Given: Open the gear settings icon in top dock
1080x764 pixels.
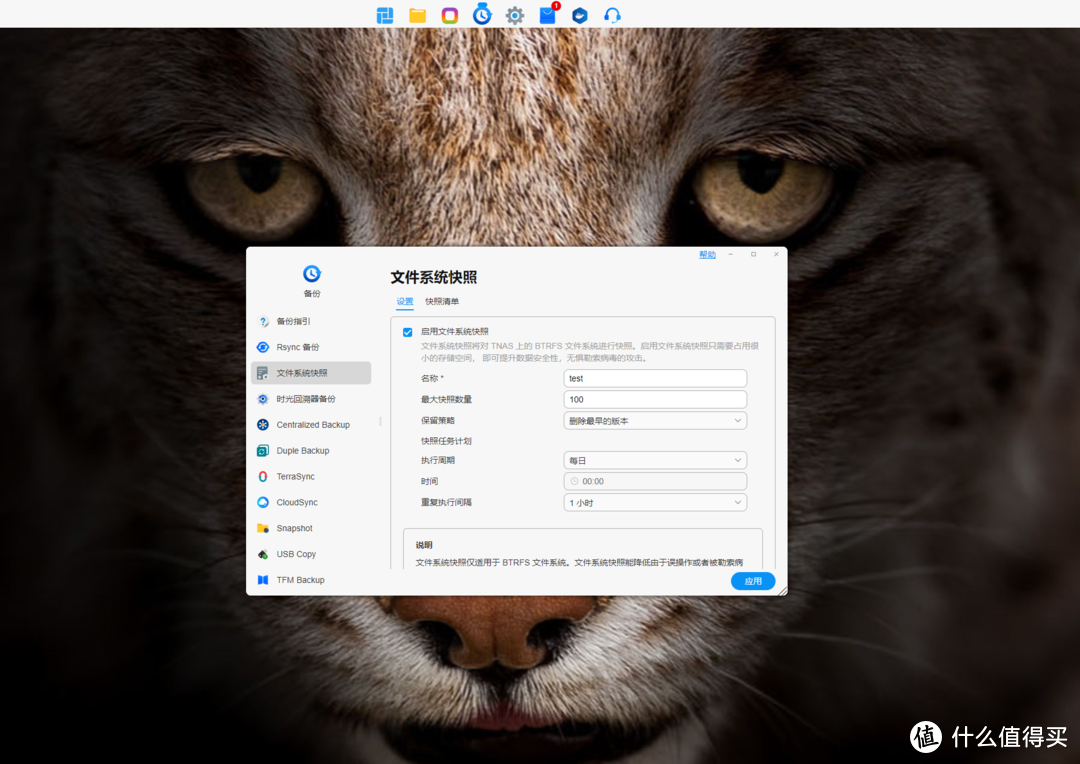Looking at the screenshot, I should [x=515, y=15].
